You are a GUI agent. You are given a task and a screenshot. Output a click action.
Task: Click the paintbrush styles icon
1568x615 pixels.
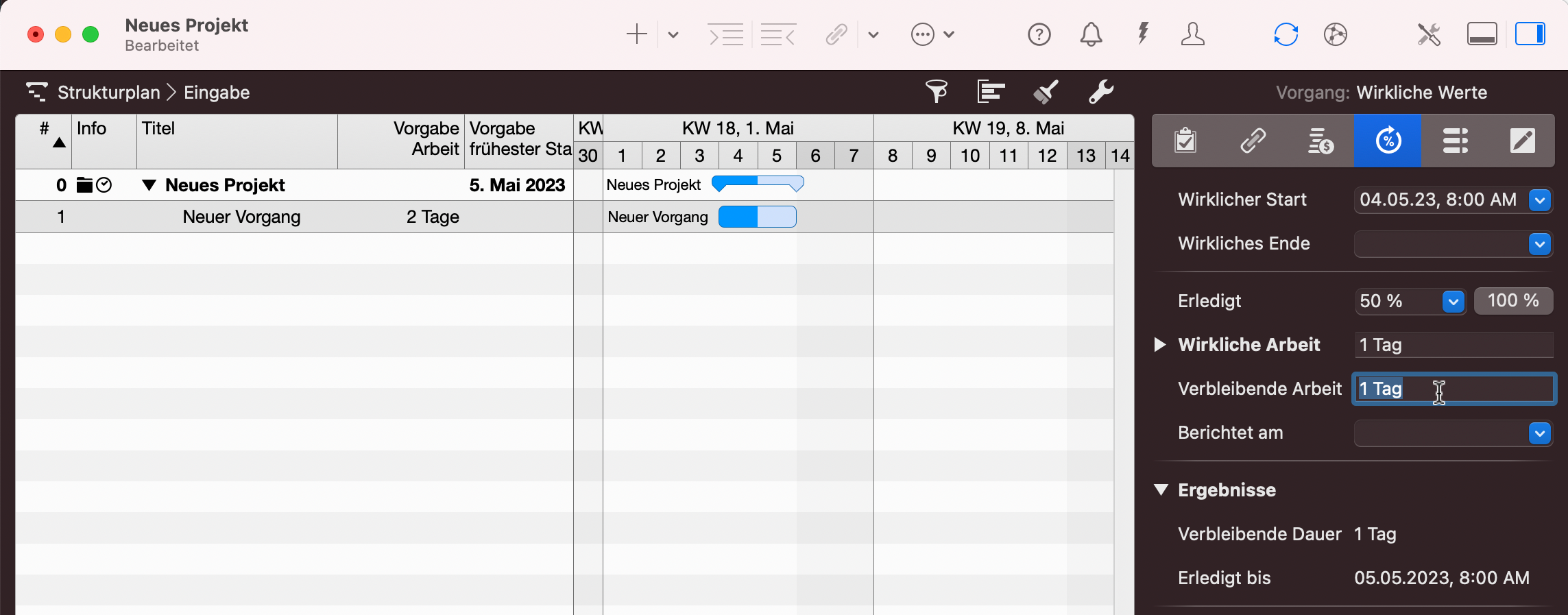point(1046,91)
